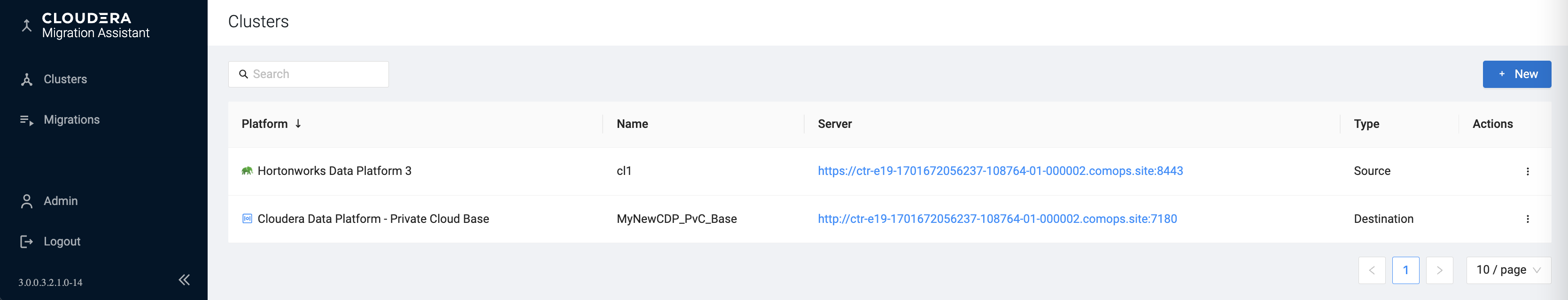Viewport: 1568px width, 300px height.
Task: Click the Migrations sidebar icon
Action: point(27,120)
